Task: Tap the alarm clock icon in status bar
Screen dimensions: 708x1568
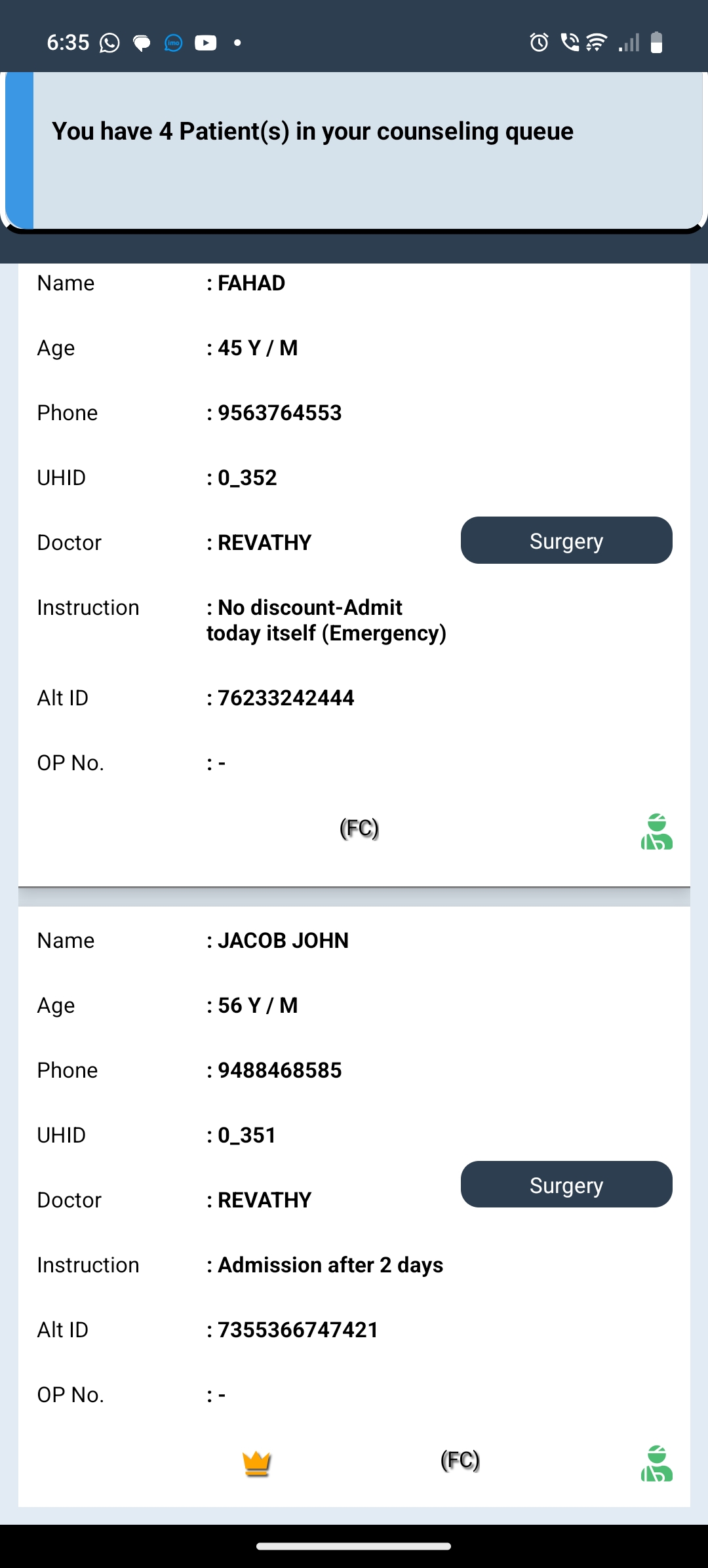Action: pyautogui.click(x=539, y=43)
